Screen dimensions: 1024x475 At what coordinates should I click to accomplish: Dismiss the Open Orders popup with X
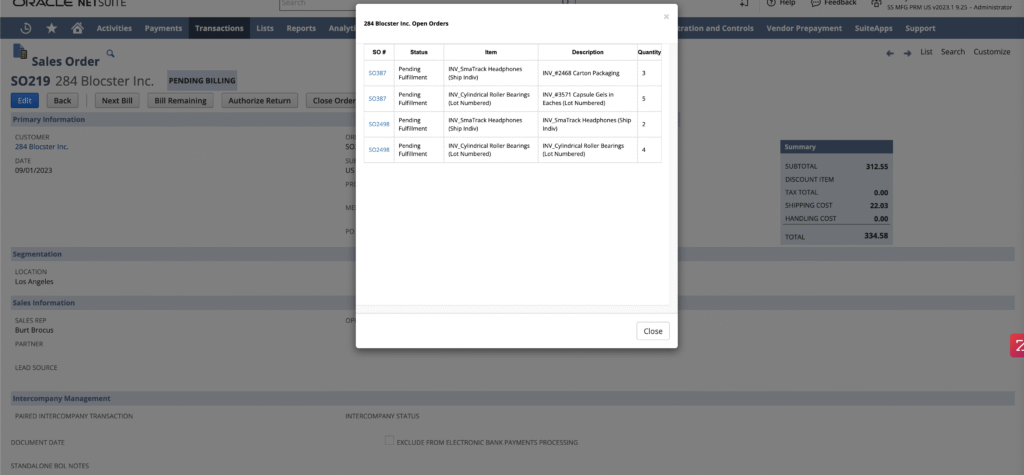(x=666, y=17)
